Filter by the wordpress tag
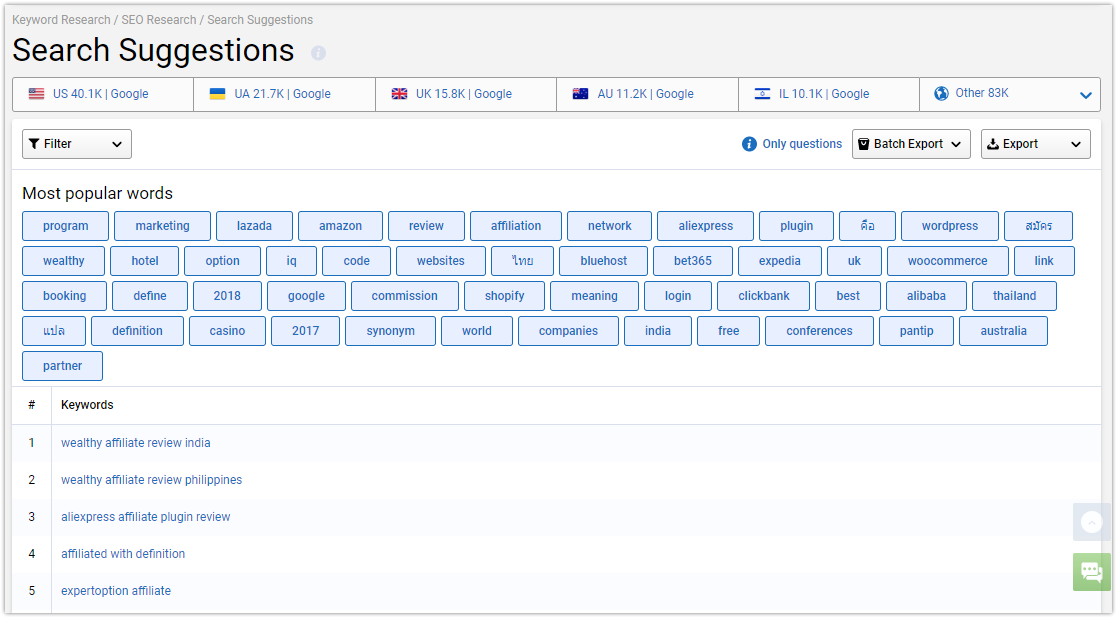Image resolution: width=1117 pixels, height=618 pixels. (x=950, y=226)
